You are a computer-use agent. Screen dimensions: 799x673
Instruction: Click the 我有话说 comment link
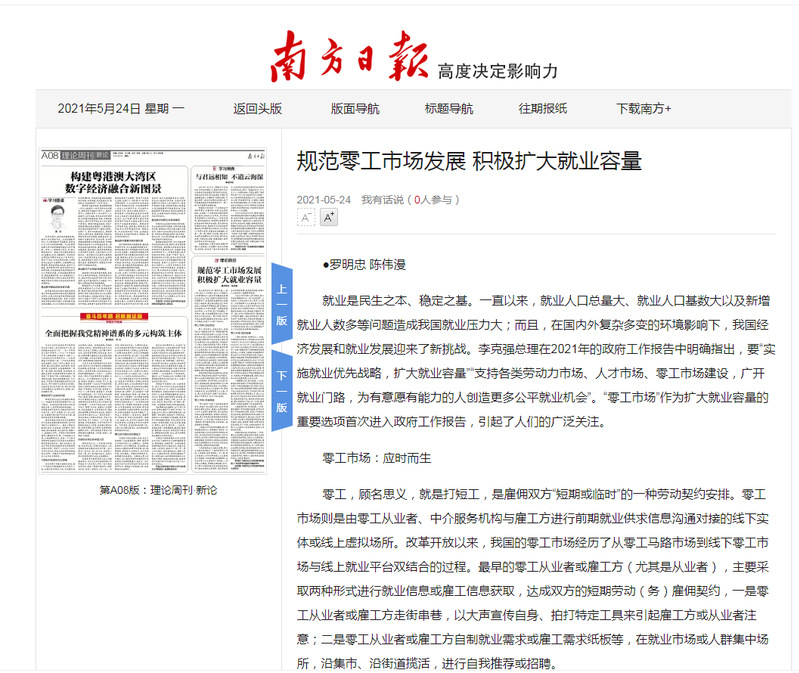pyautogui.click(x=382, y=199)
